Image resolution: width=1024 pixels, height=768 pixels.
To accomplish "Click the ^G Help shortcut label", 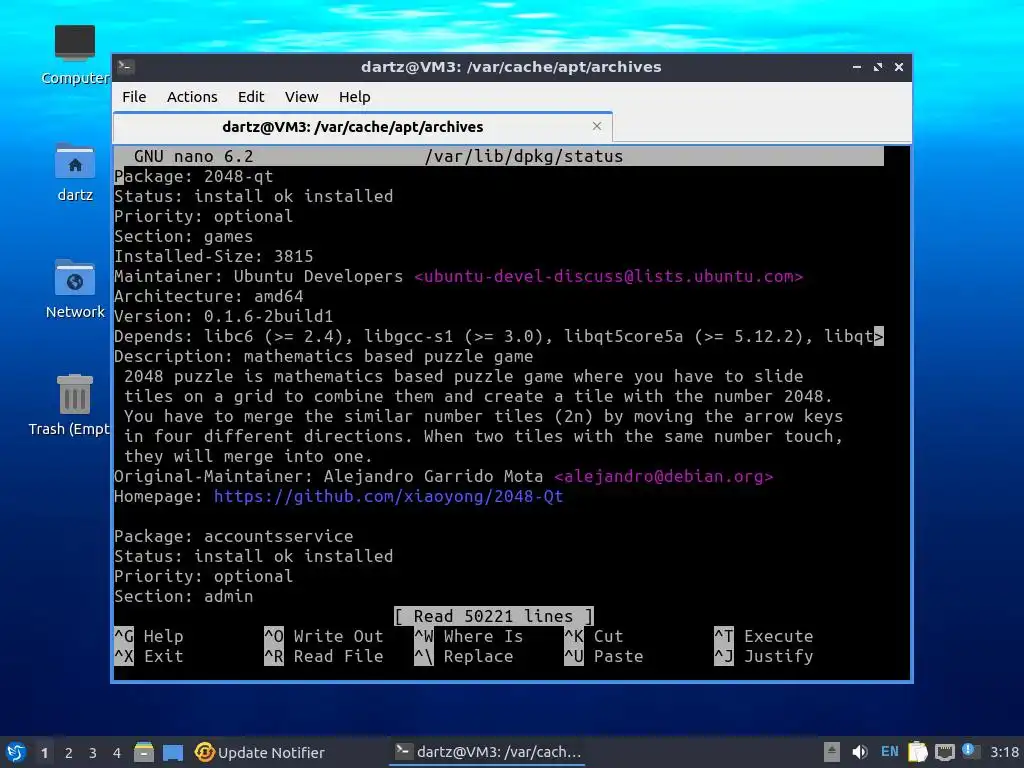I will click(x=149, y=636).
